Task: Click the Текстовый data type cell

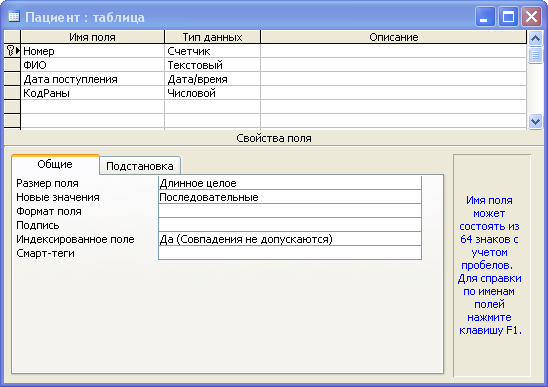Action: tap(212, 65)
